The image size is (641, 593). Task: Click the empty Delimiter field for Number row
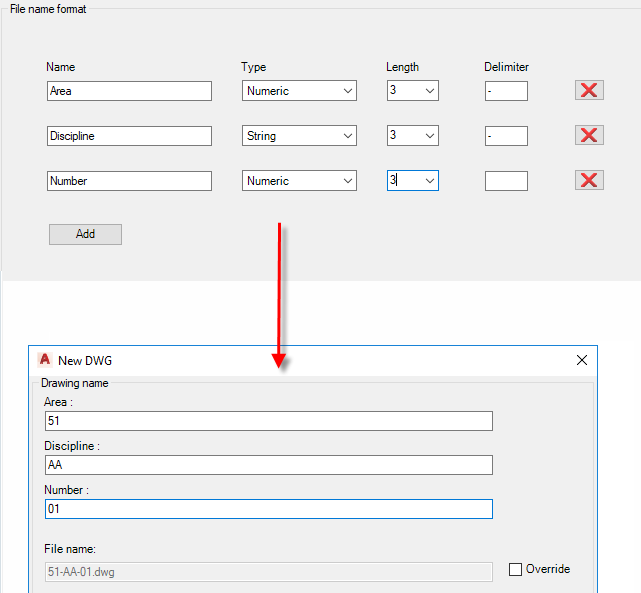pos(506,181)
